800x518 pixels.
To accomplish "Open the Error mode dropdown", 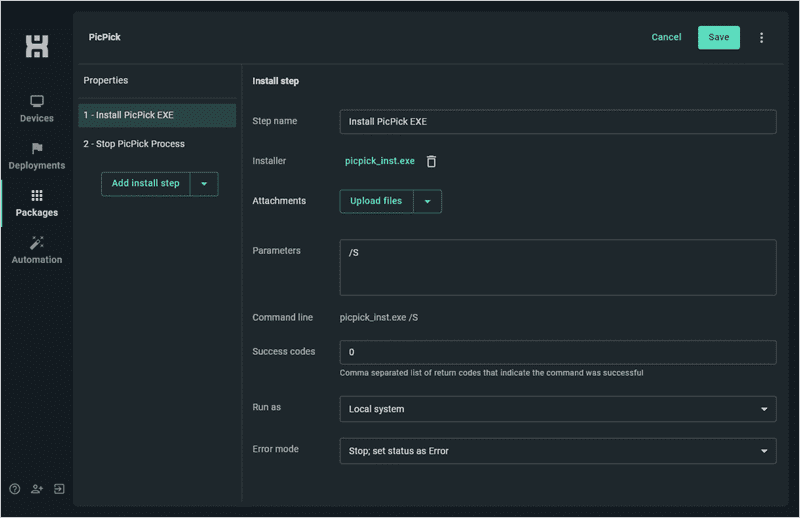I will [x=558, y=451].
